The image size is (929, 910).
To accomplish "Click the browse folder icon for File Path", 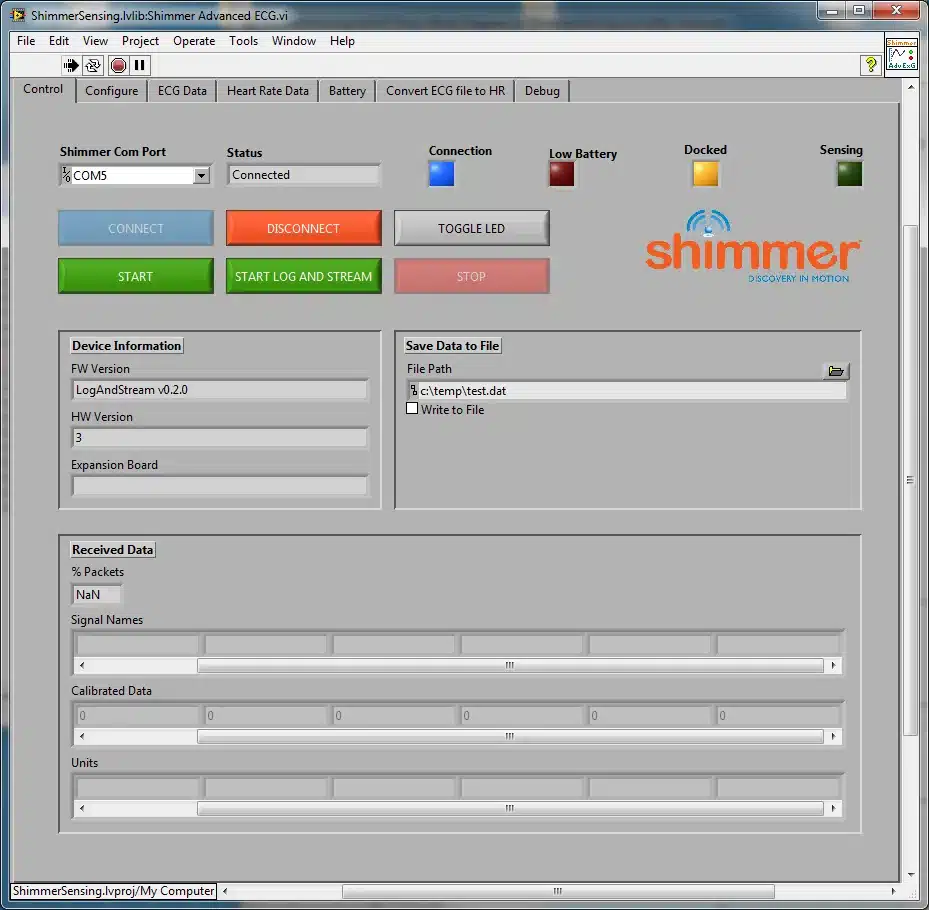I will tap(835, 371).
